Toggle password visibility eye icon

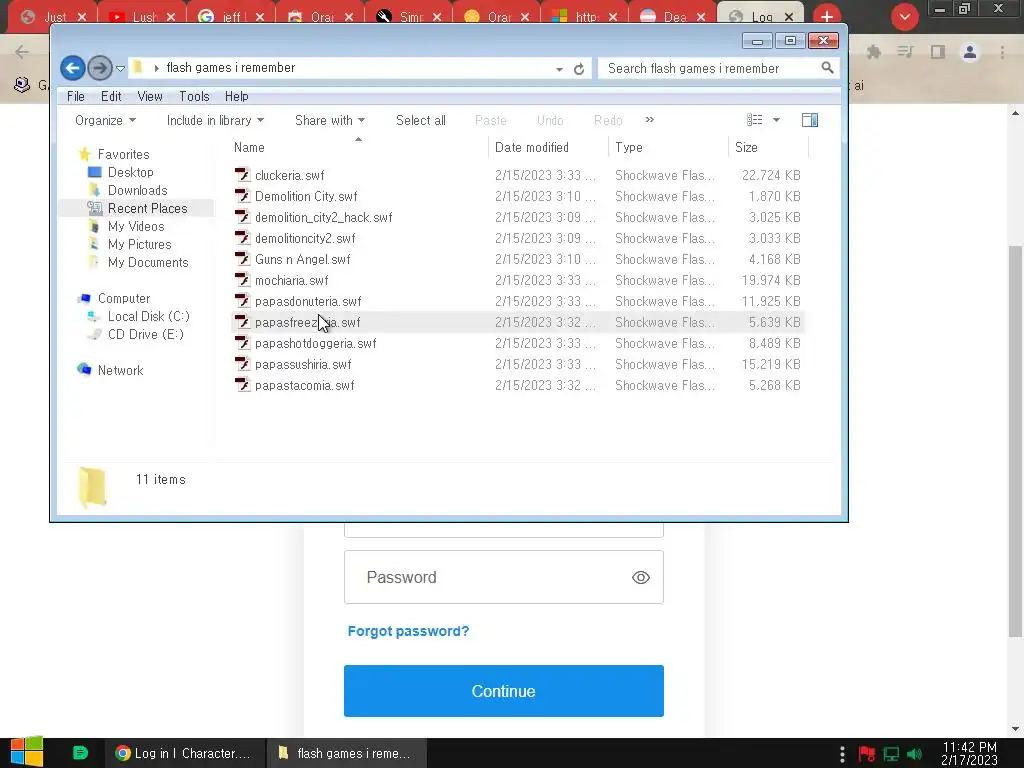[641, 577]
